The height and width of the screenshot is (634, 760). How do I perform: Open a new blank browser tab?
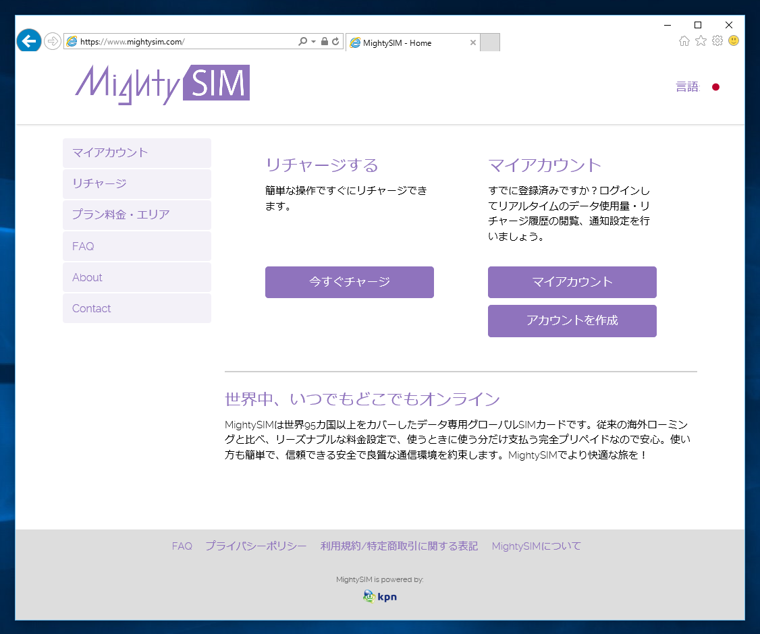(490, 42)
